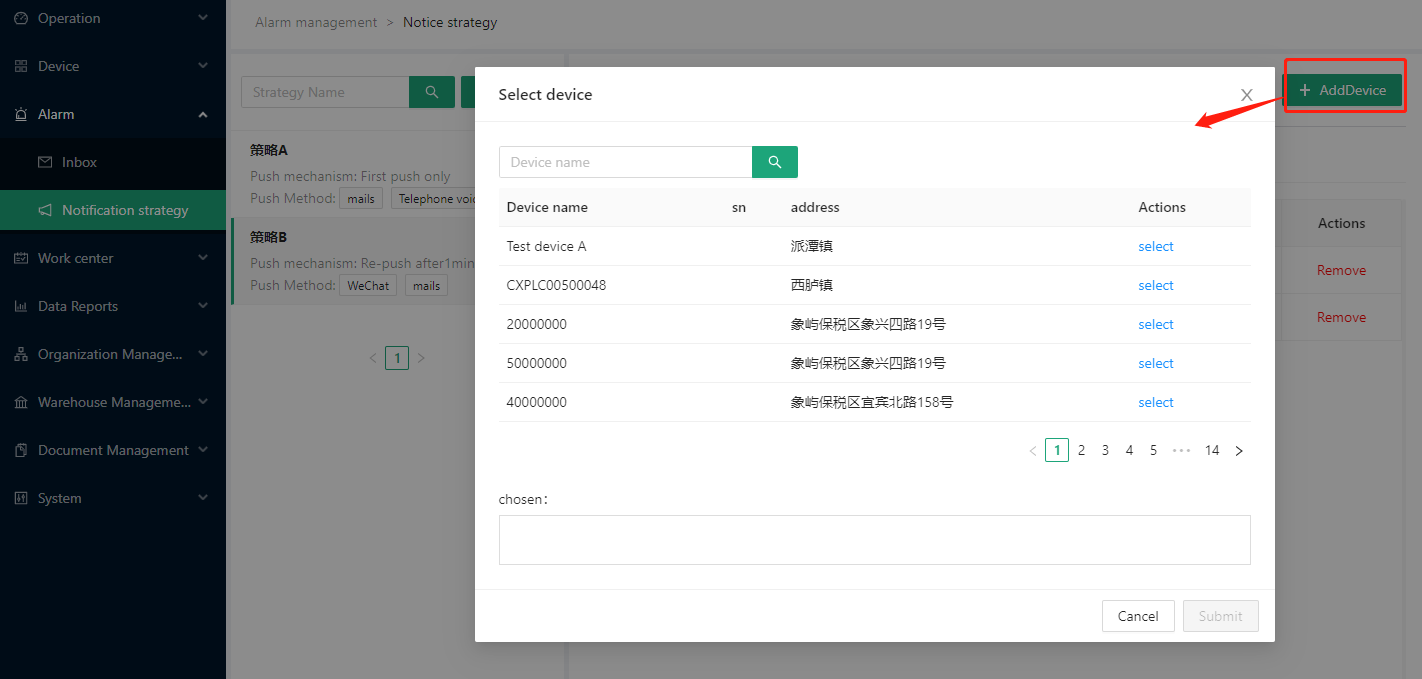Close the Select device dialog
Viewport: 1422px width, 679px height.
pos(1246,94)
